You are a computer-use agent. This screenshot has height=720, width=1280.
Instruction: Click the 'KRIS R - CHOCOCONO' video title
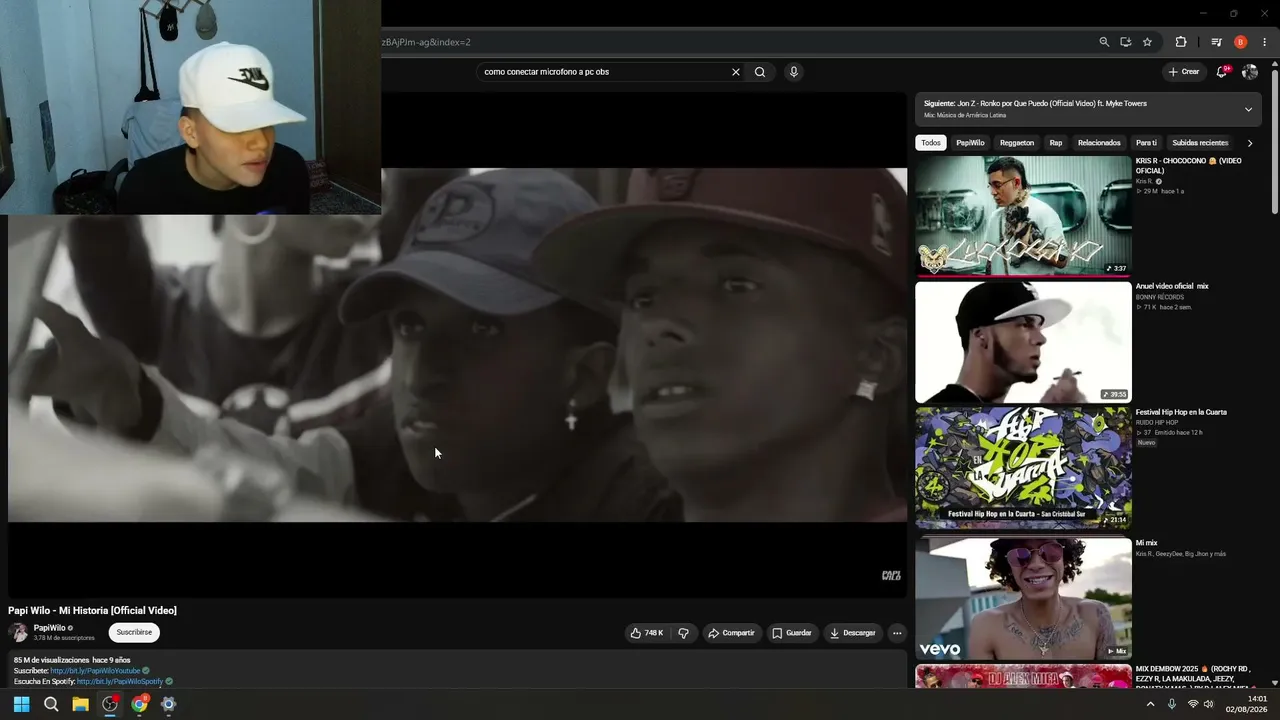[1189, 166]
